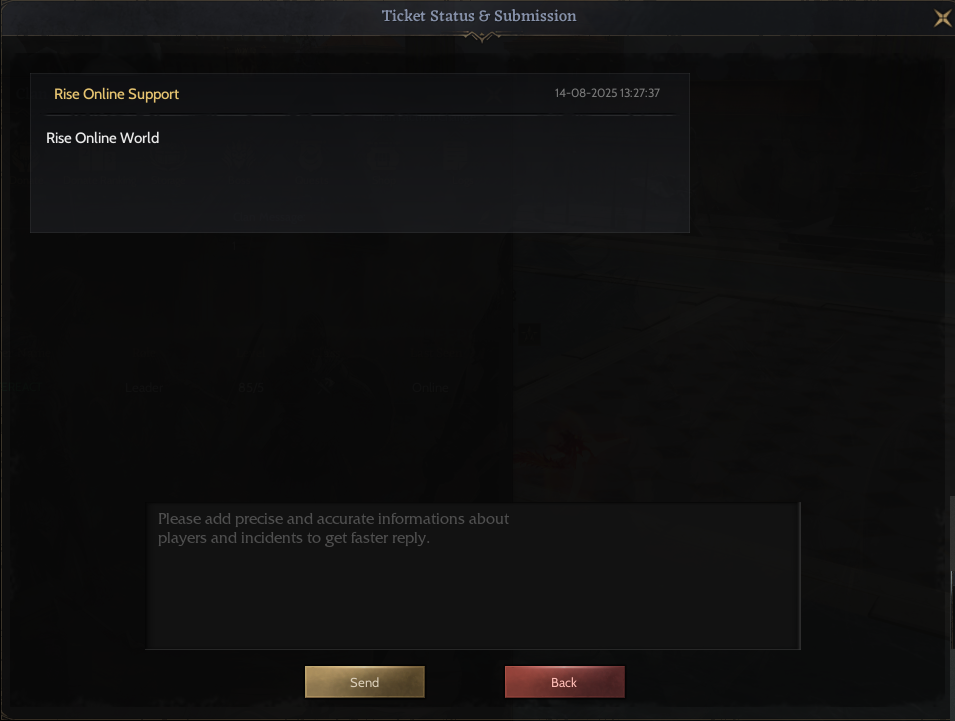The height and width of the screenshot is (721, 955).
Task: Click the ornament beneath the window title
Action: point(481,37)
